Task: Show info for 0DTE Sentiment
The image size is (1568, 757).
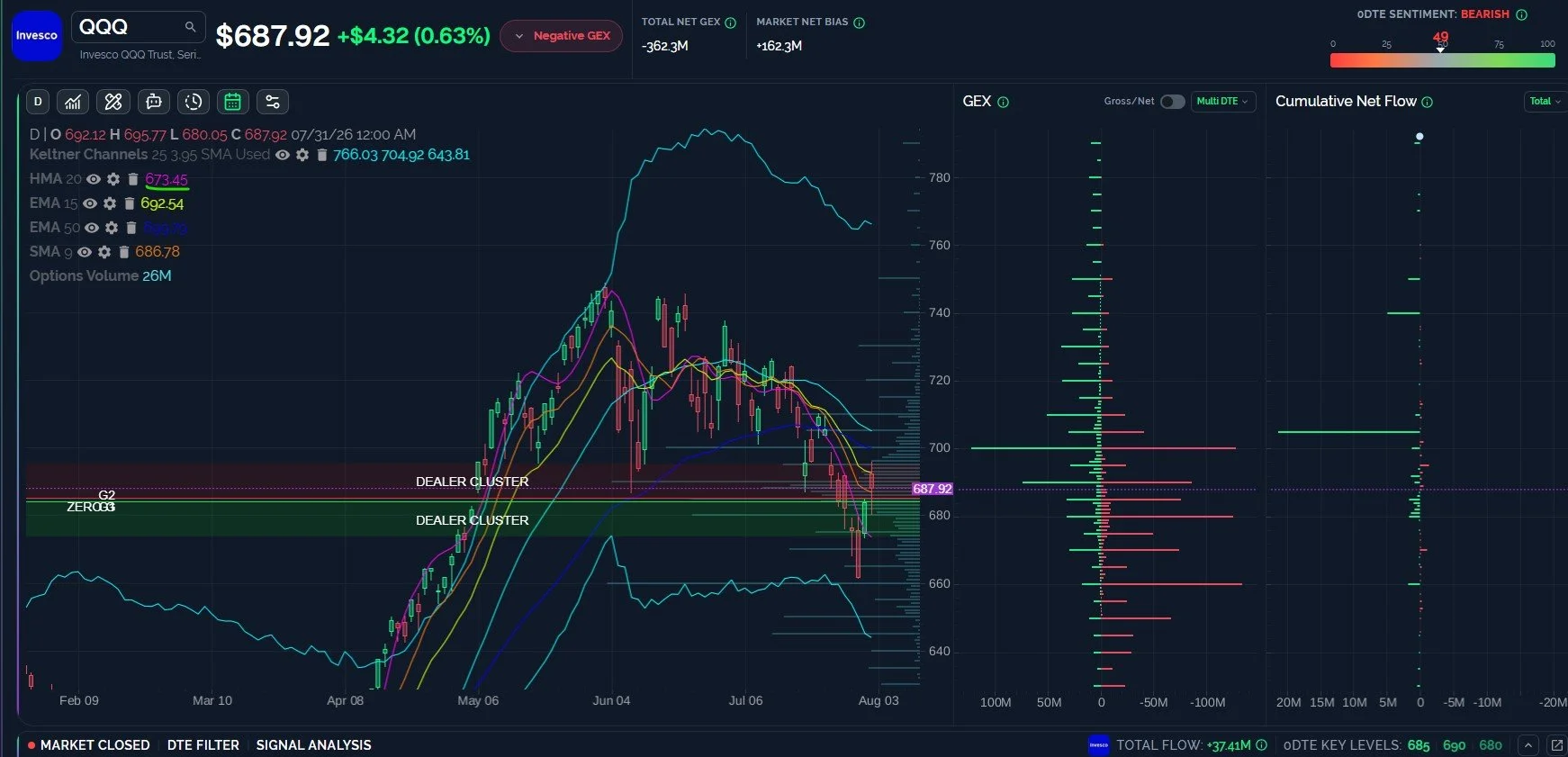Action: (1521, 14)
